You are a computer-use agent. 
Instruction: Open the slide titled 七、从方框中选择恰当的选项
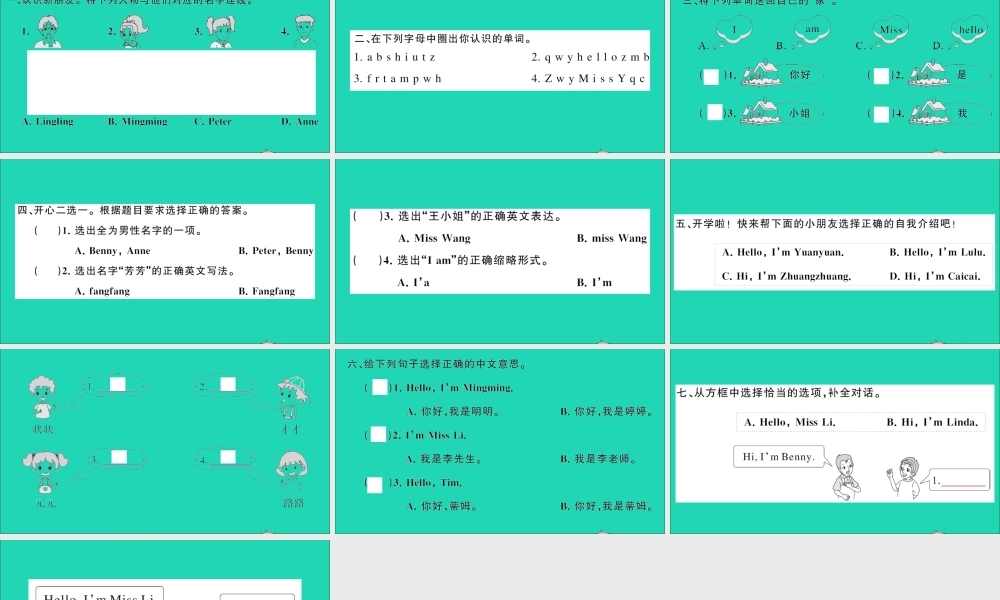click(835, 441)
